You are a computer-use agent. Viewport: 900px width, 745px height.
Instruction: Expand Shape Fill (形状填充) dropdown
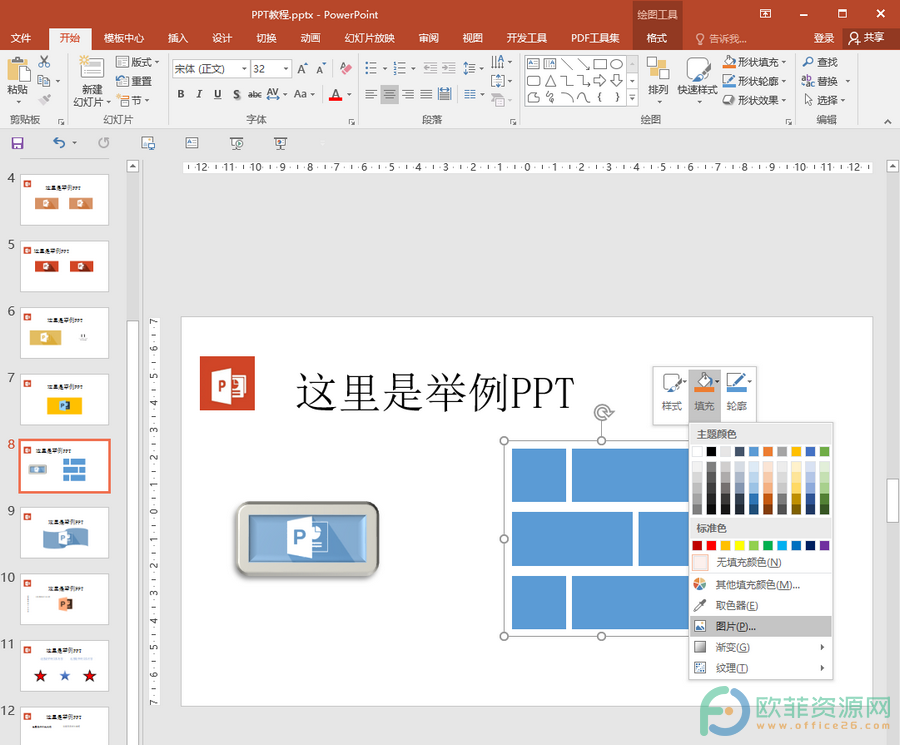pos(755,62)
